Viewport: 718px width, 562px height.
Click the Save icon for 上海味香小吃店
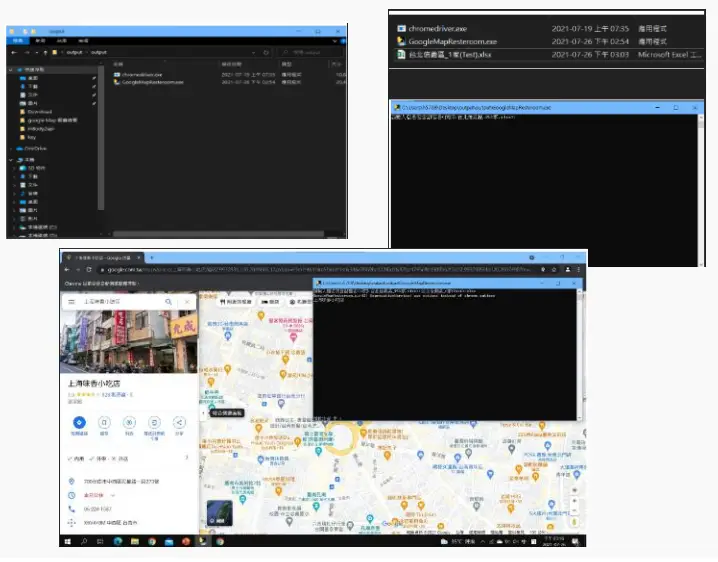pyautogui.click(x=105, y=423)
